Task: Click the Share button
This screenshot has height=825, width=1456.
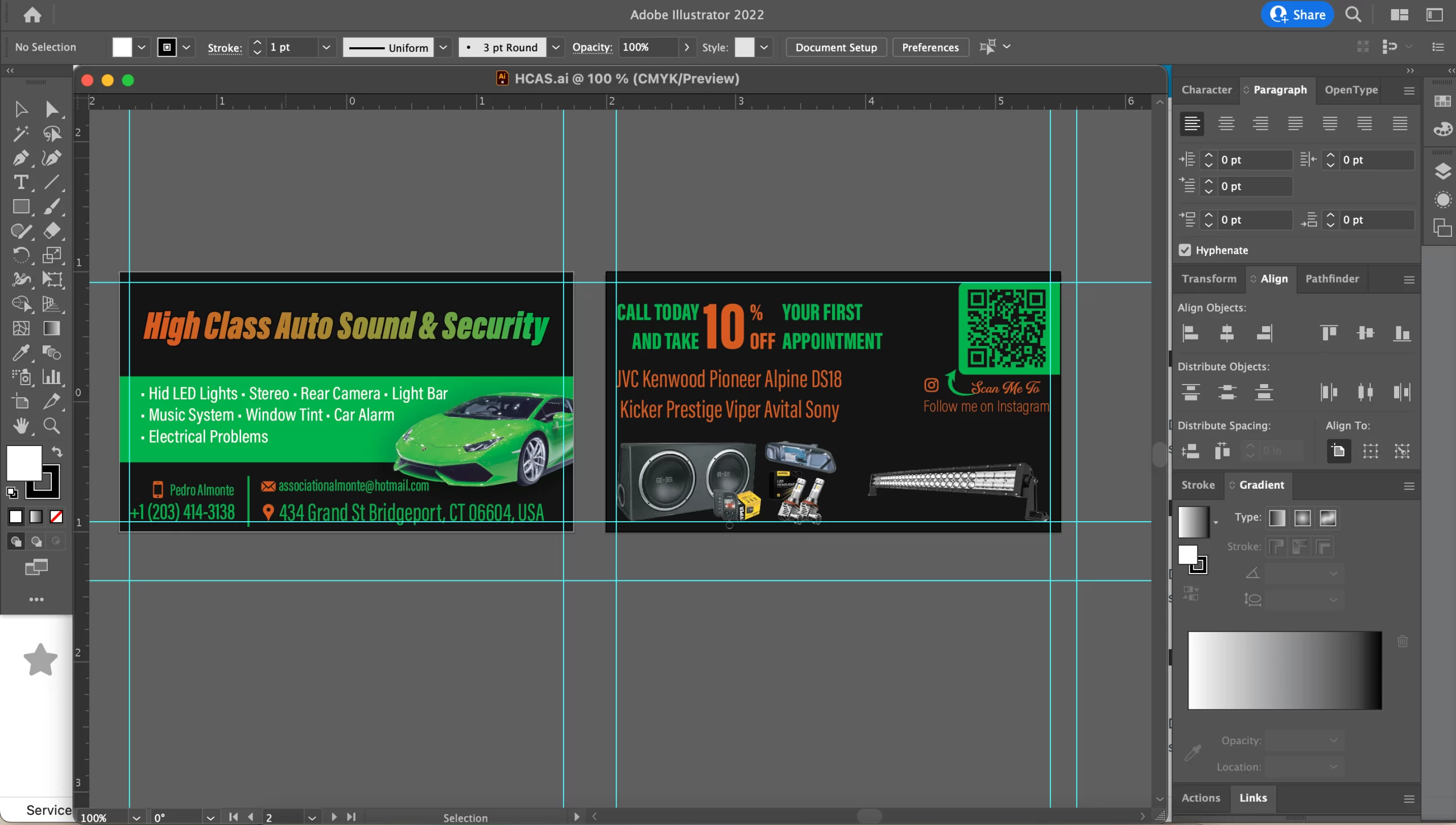Action: (1297, 15)
